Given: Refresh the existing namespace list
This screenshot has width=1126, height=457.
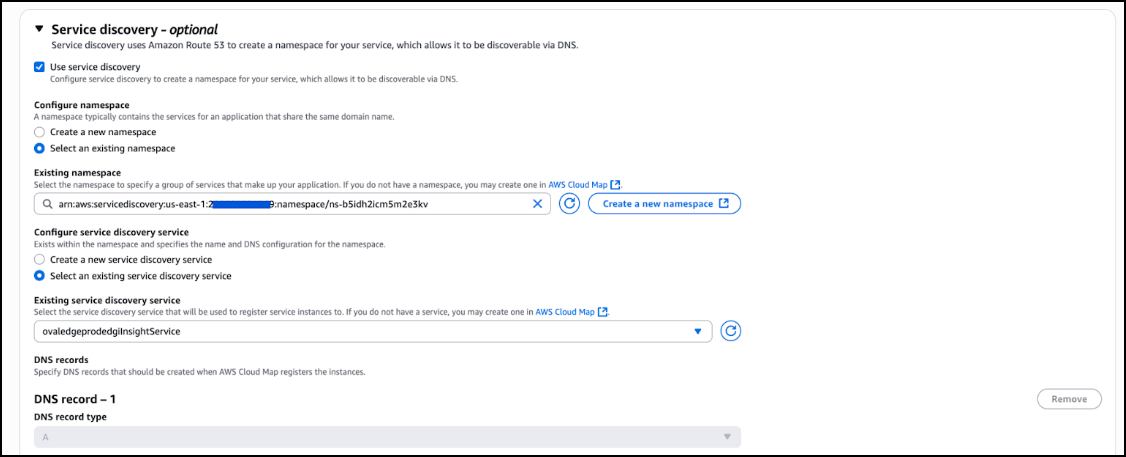Looking at the screenshot, I should pyautogui.click(x=570, y=204).
